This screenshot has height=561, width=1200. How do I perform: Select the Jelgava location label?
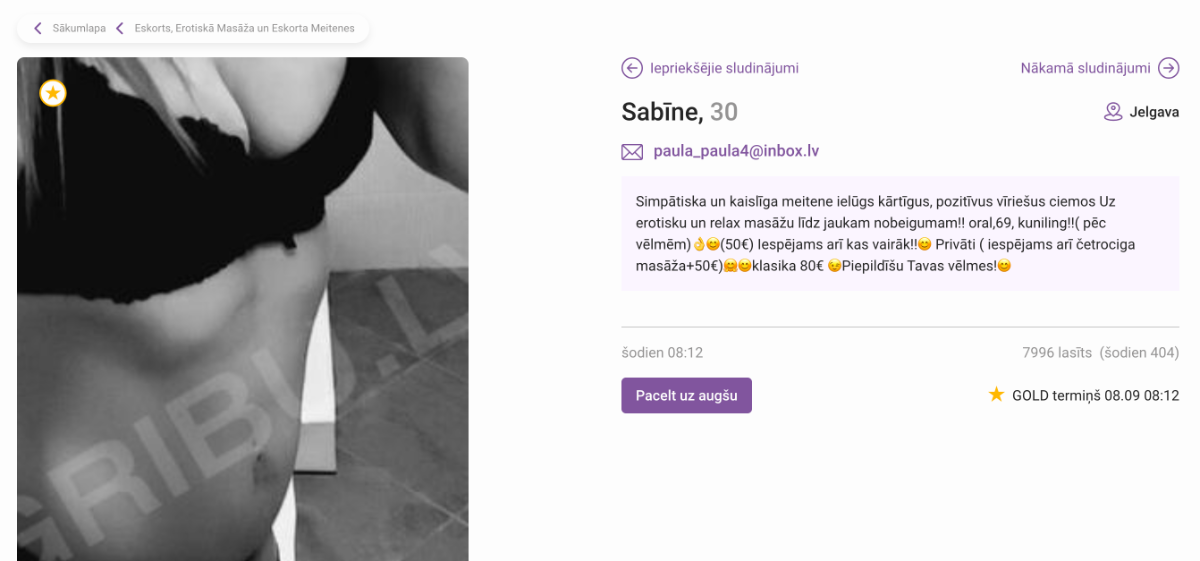coord(1154,112)
